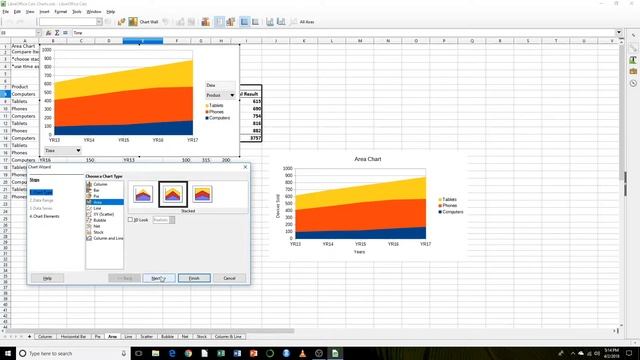Image resolution: width=640 pixels, height=360 pixels.
Task: Open the 3D Look style dropdown
Action: (172, 220)
